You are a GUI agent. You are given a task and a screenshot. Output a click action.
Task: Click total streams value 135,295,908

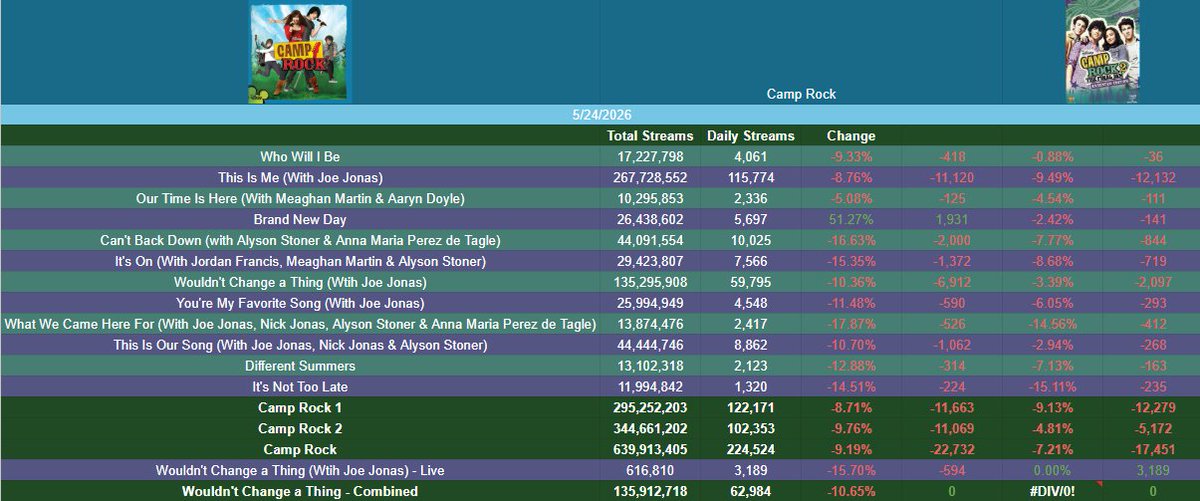point(650,283)
